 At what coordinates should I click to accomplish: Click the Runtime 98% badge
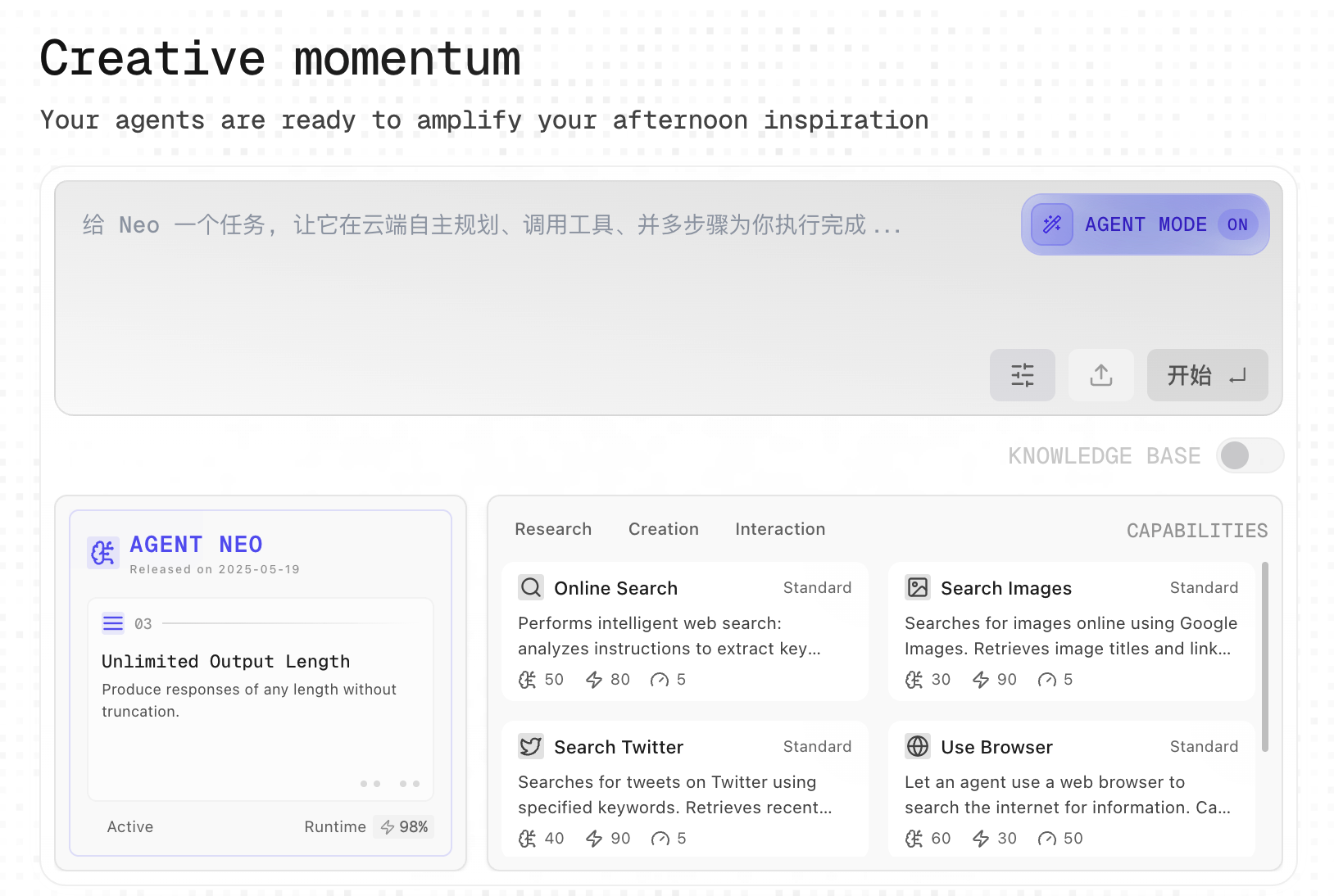point(403,826)
